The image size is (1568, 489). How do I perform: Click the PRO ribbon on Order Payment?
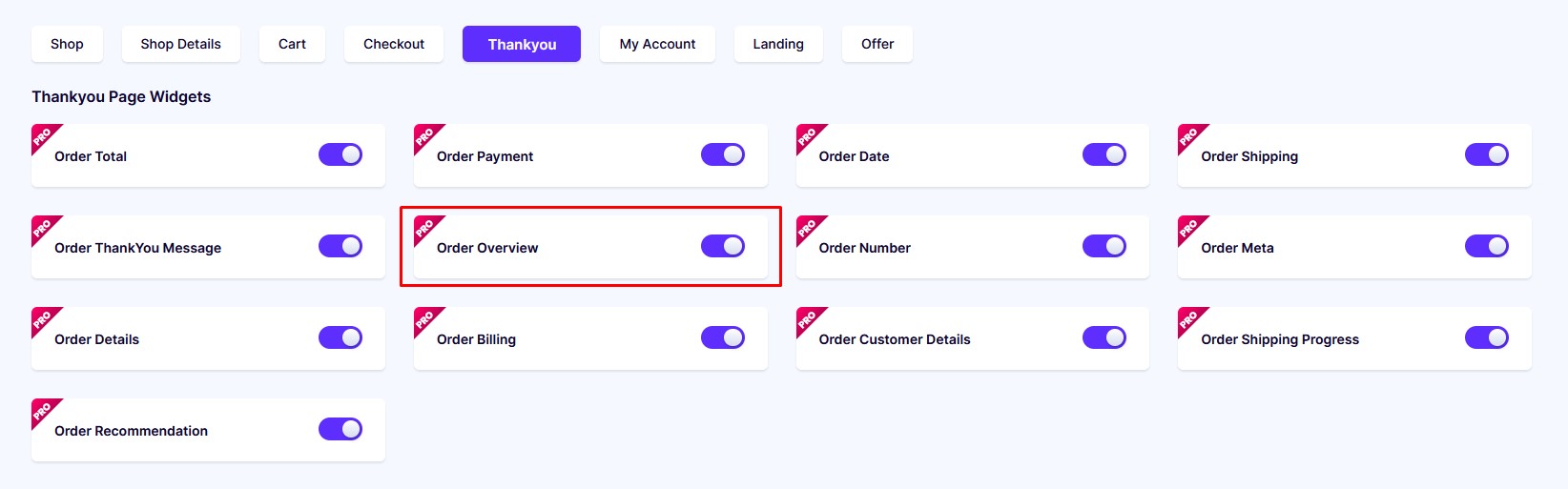(x=426, y=136)
